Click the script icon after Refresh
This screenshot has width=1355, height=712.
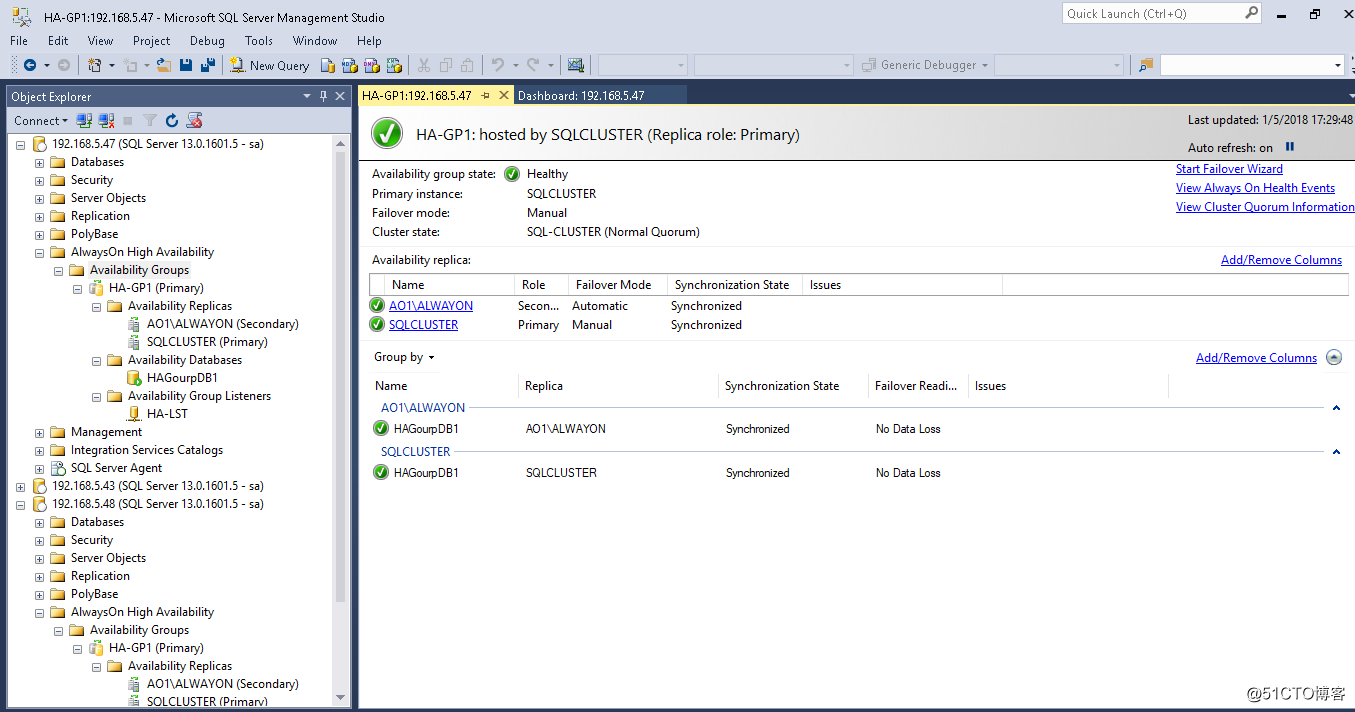tap(195, 120)
